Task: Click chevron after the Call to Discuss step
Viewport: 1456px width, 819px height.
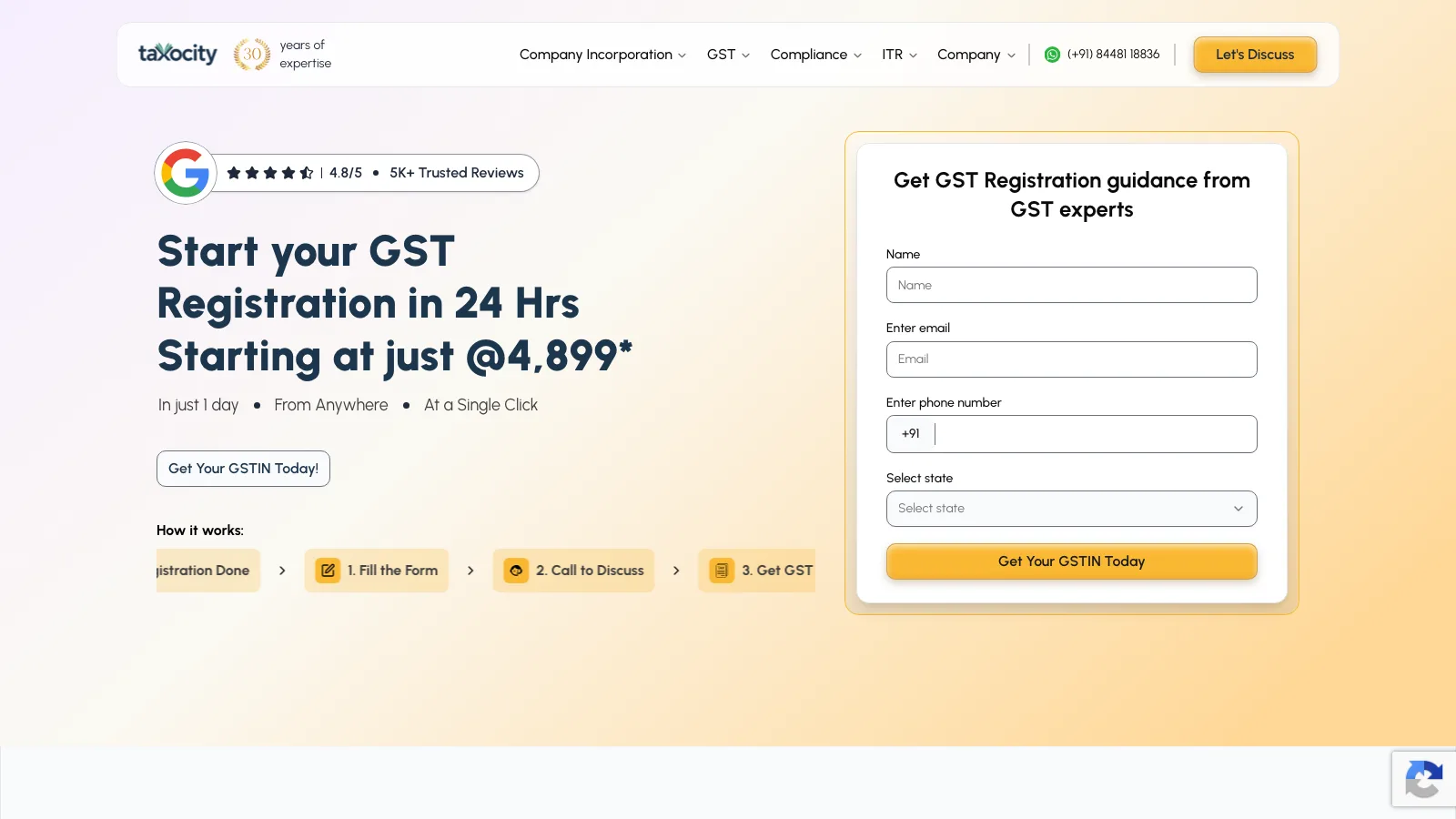Action: coord(676,571)
